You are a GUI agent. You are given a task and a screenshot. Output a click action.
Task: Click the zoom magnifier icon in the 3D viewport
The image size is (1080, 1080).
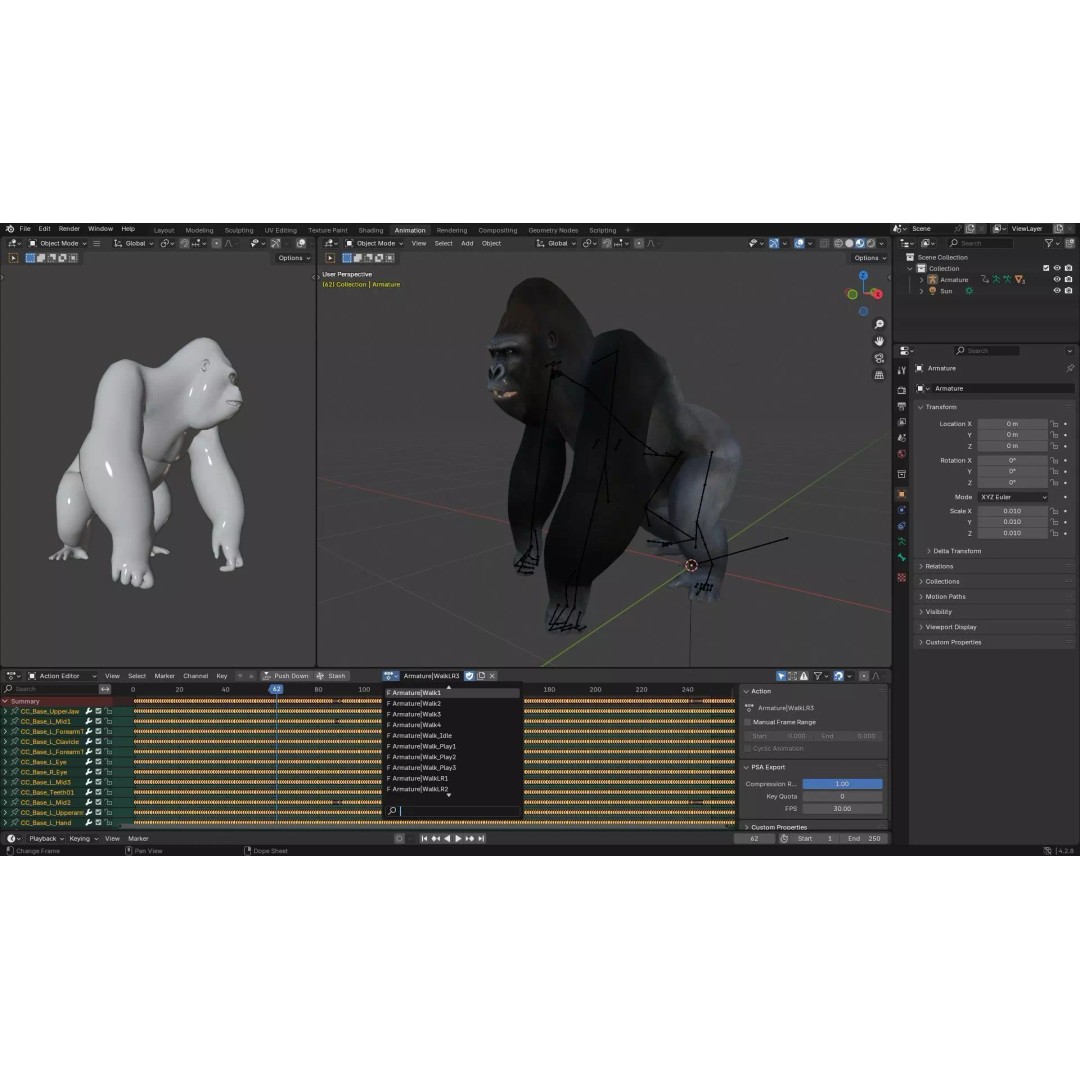[x=879, y=324]
